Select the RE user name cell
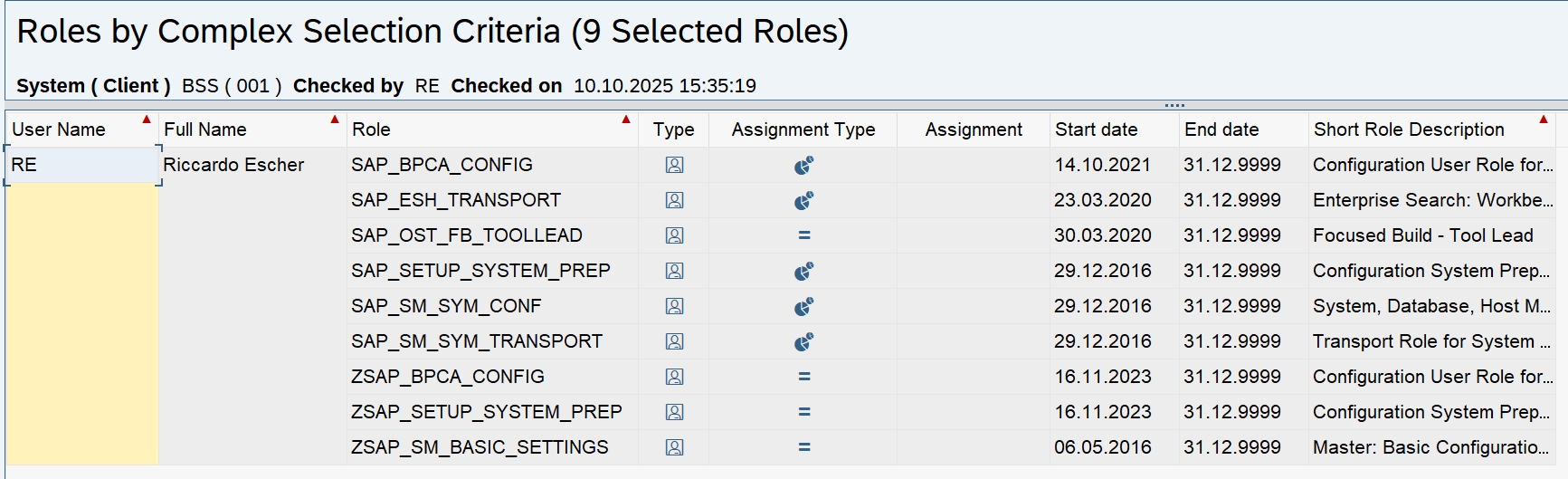The height and width of the screenshot is (479, 1568). (81, 165)
